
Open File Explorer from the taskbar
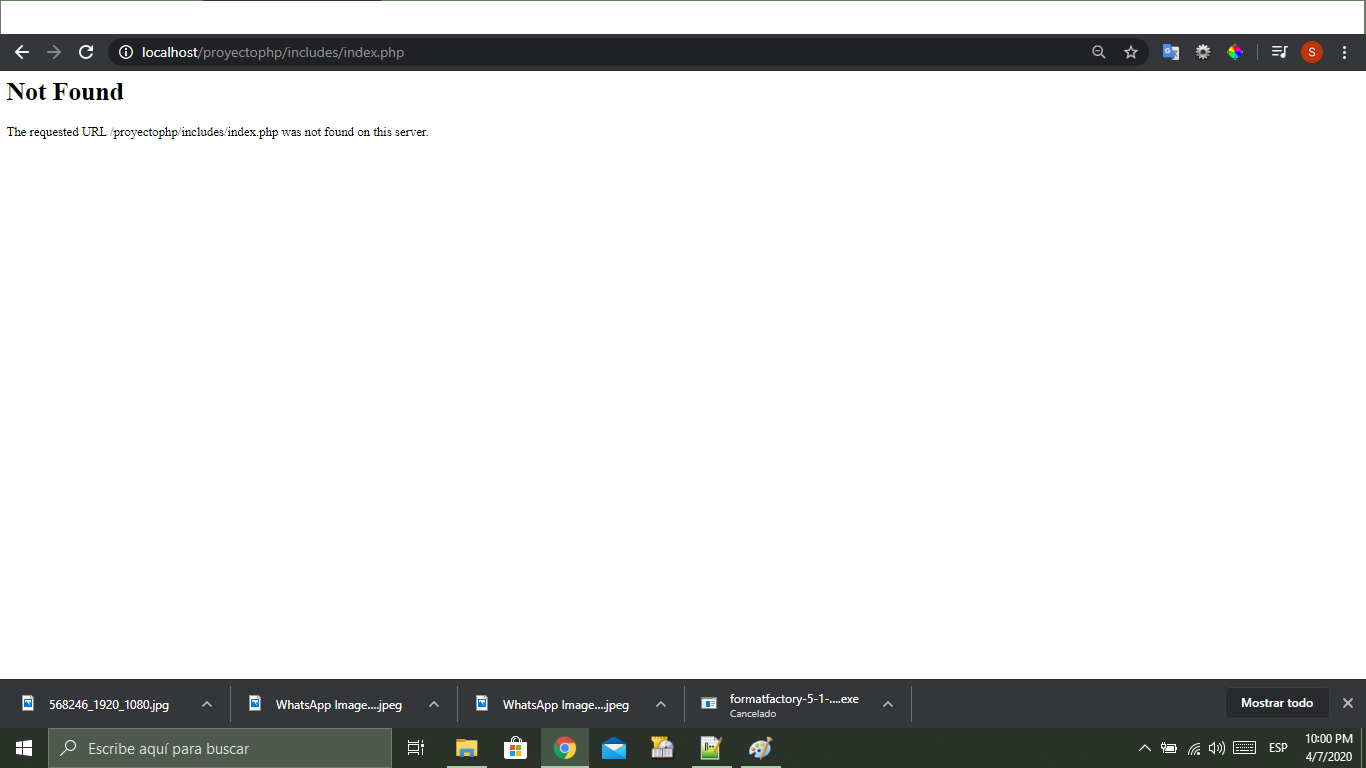[467, 748]
